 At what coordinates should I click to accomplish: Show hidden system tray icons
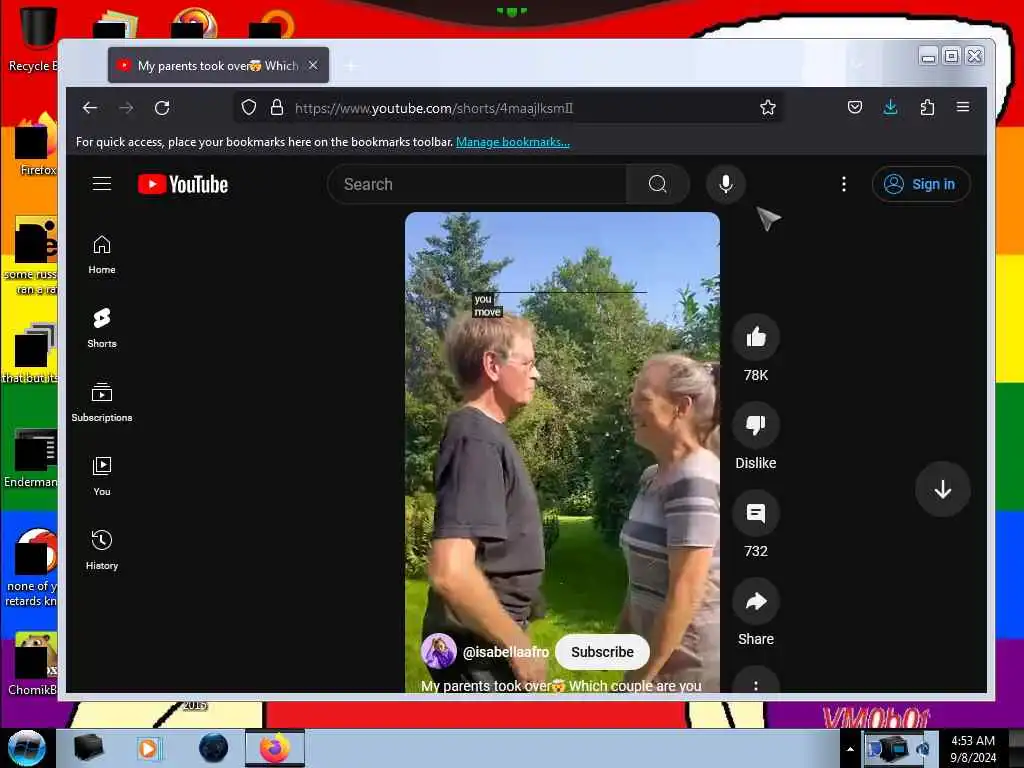pos(850,749)
